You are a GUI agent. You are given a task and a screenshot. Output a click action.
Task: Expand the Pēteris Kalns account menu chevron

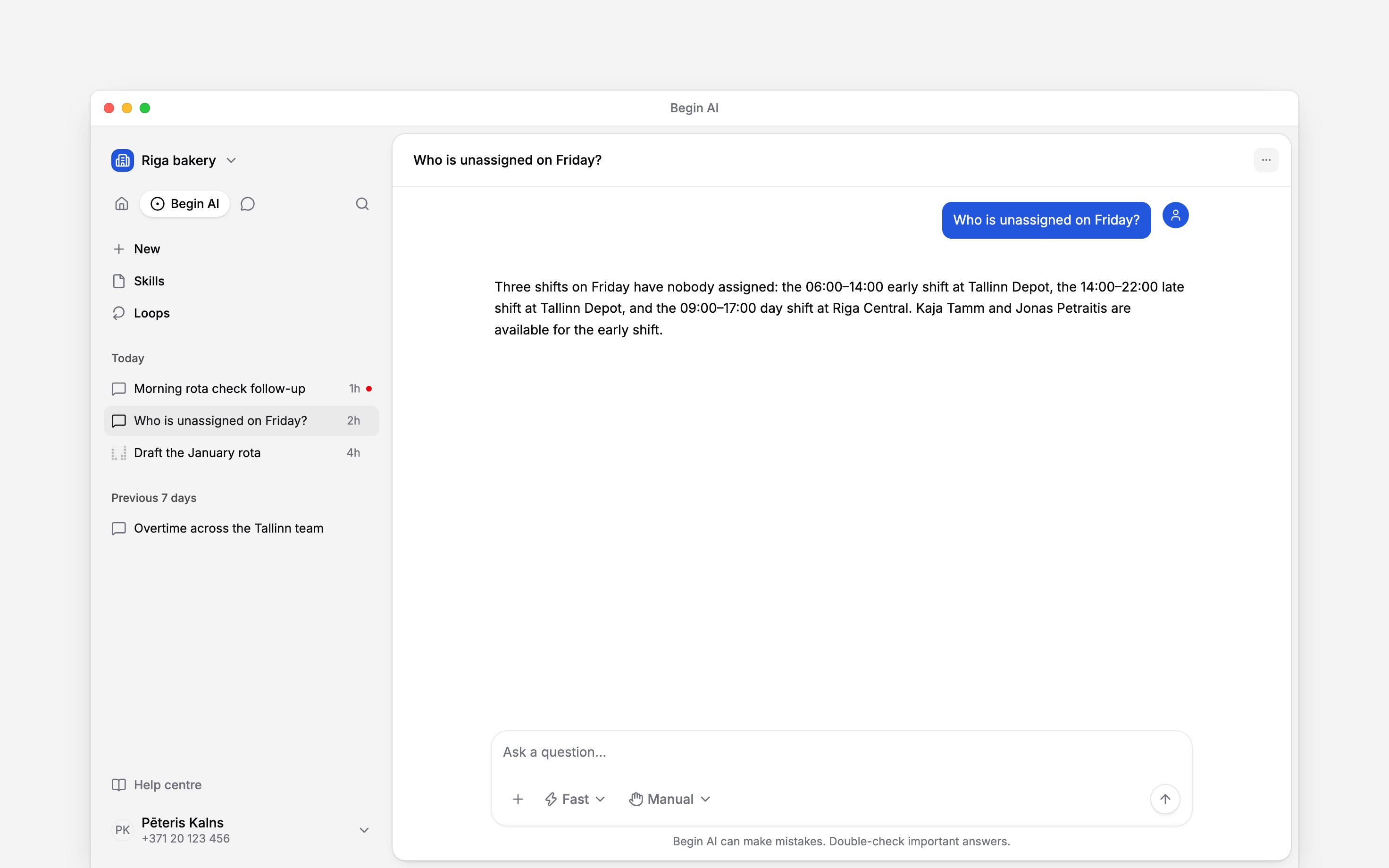pos(364,830)
